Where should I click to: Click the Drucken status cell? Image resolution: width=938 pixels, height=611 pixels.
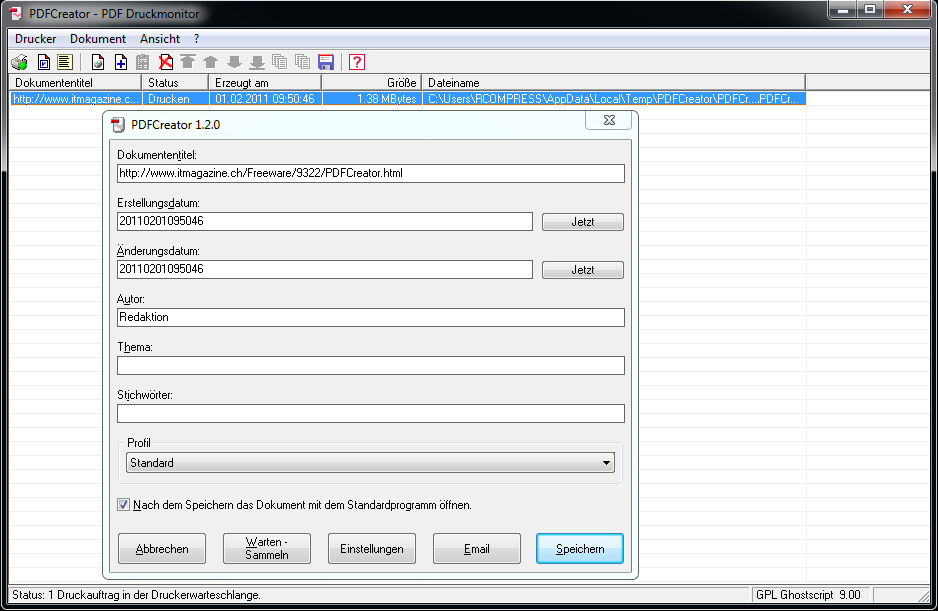point(175,99)
